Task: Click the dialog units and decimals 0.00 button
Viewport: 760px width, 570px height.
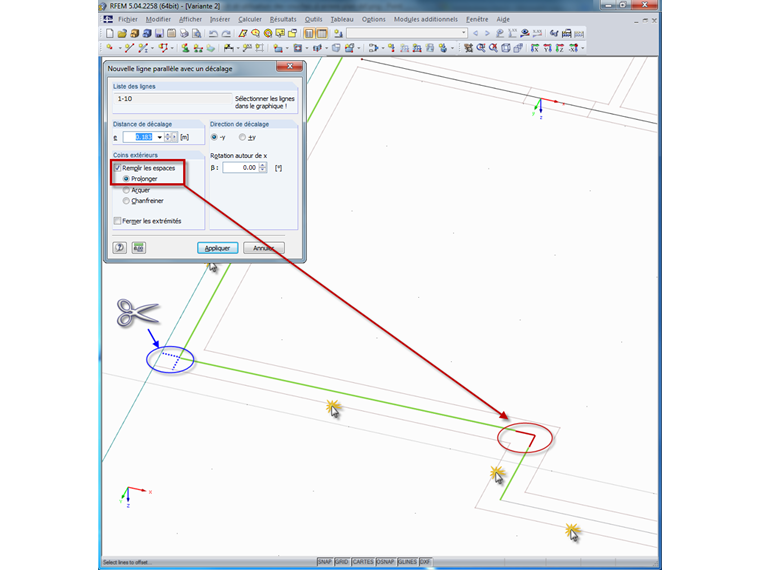Action: pos(139,248)
